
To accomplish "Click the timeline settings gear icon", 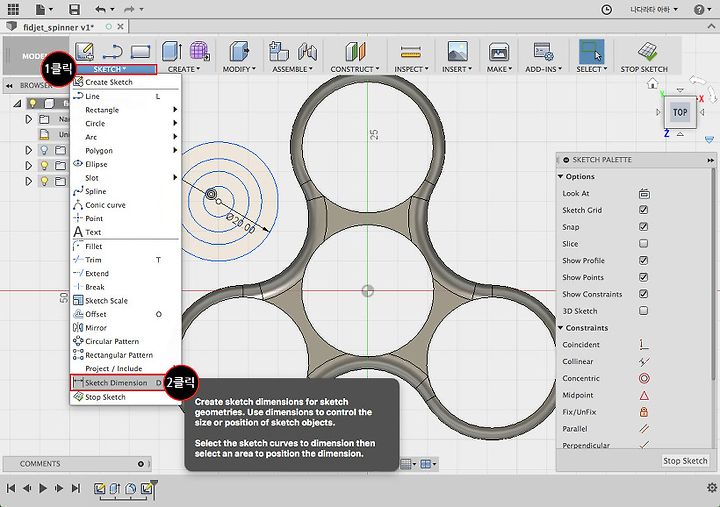I will [712, 487].
